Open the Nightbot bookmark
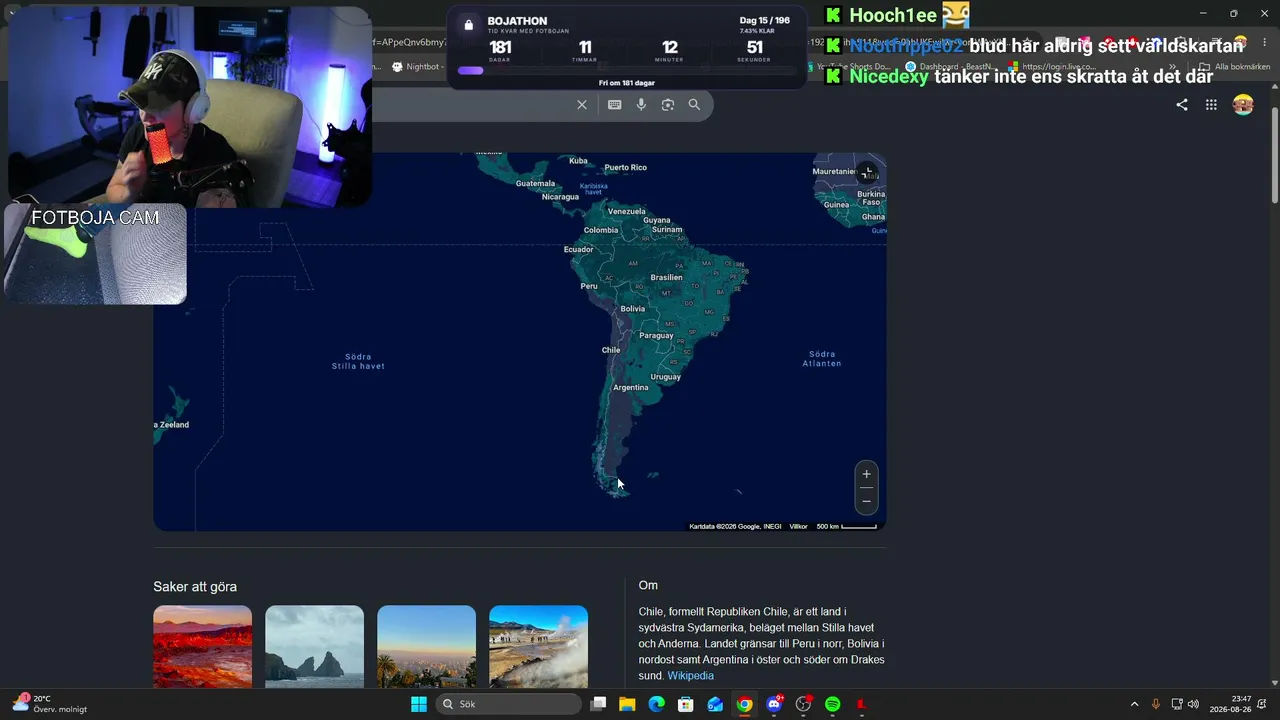Image resolution: width=1280 pixels, height=720 pixels. point(416,67)
